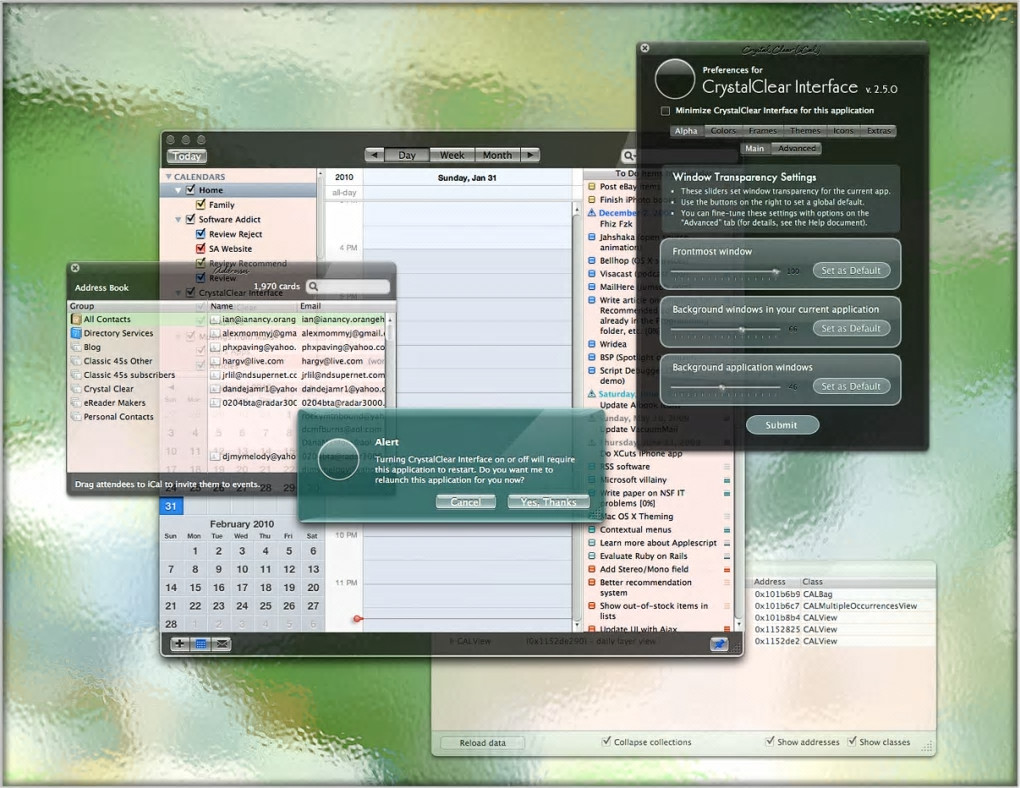The height and width of the screenshot is (788, 1020).
Task: Check off the Wridea to-do item
Action: [591, 344]
